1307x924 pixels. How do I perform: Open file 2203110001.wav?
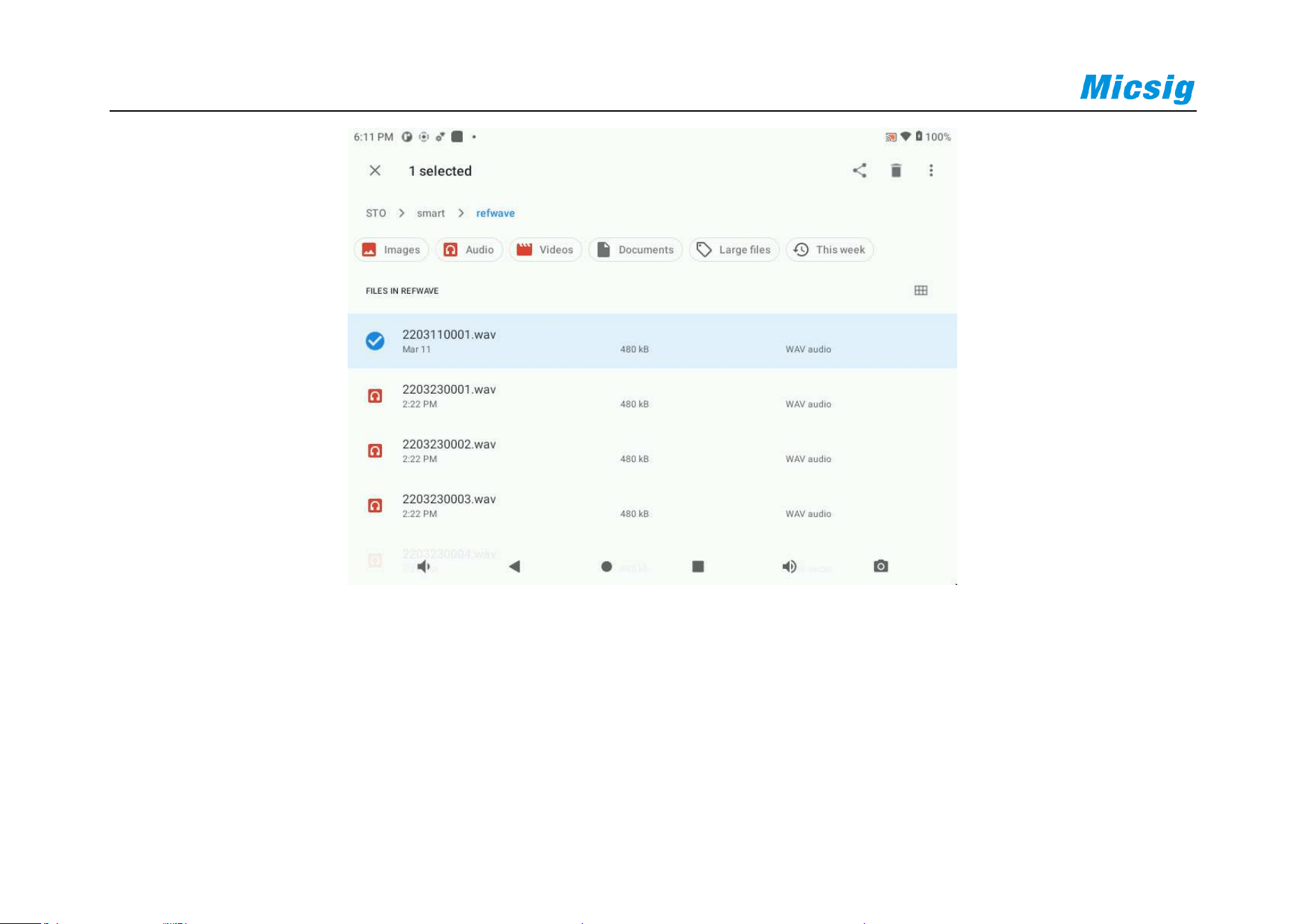pyautogui.click(x=652, y=341)
